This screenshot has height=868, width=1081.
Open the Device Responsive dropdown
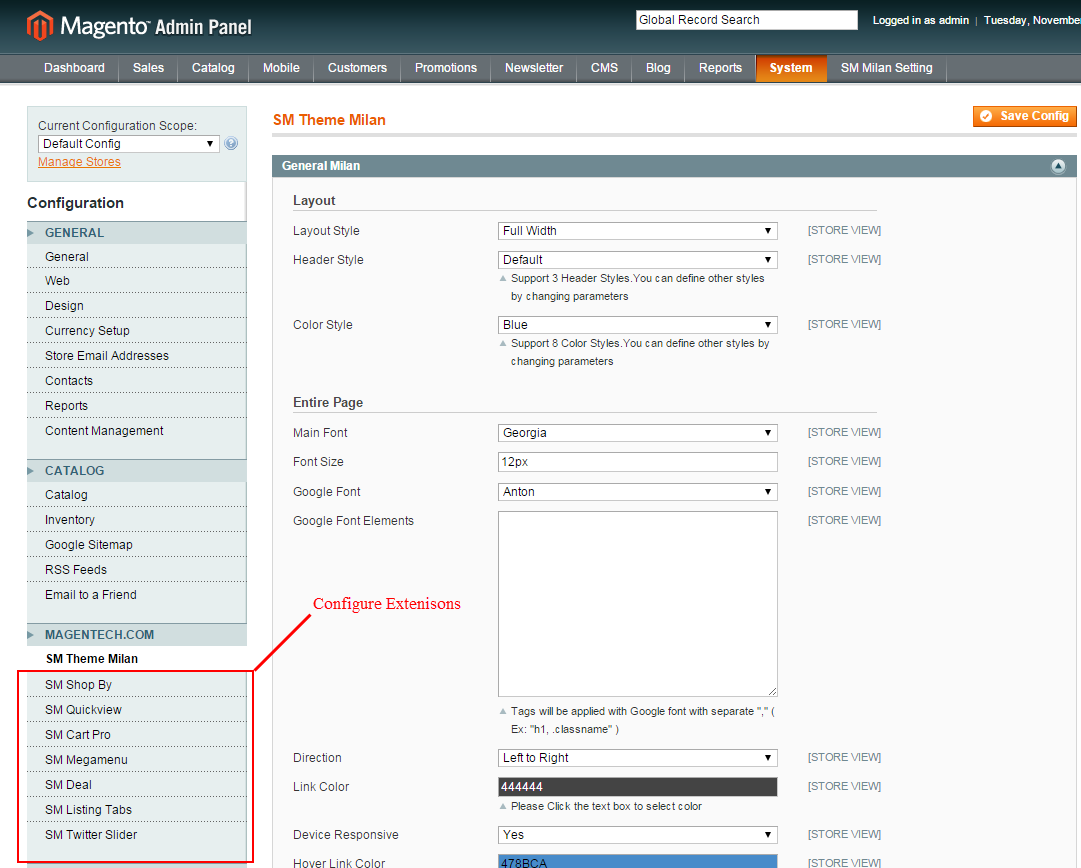(x=638, y=835)
